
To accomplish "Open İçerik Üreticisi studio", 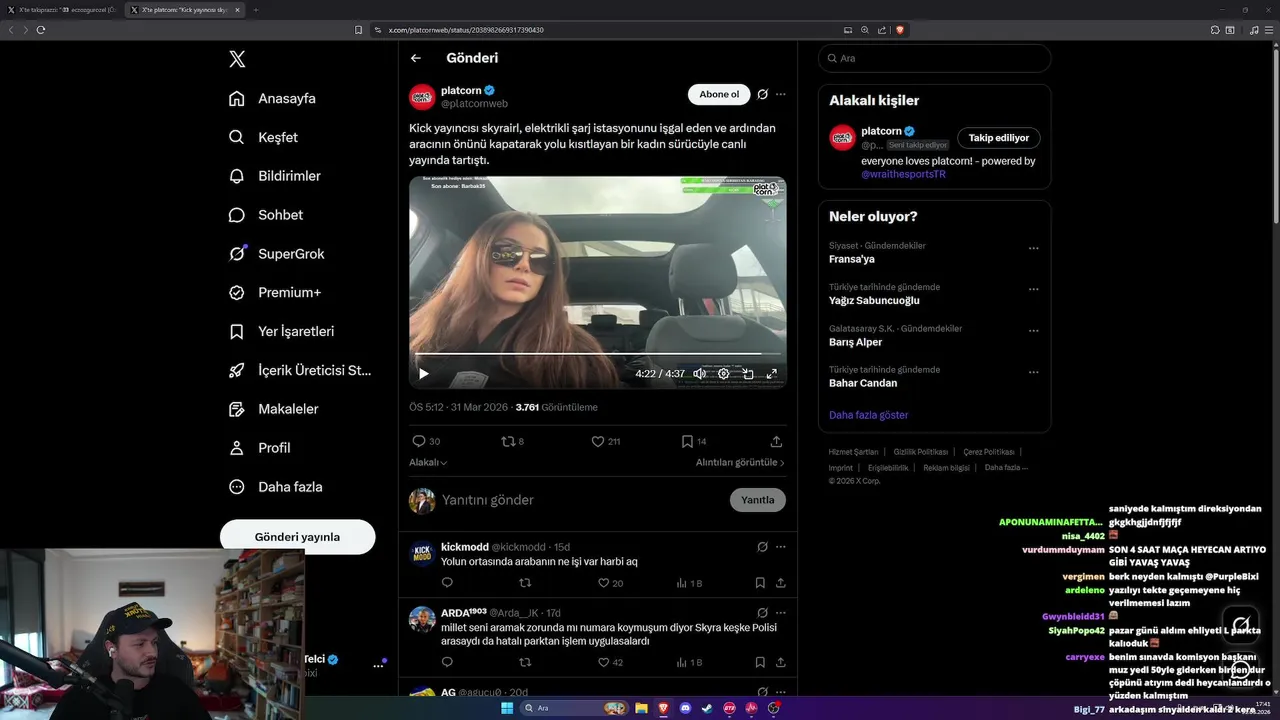I will (300, 370).
